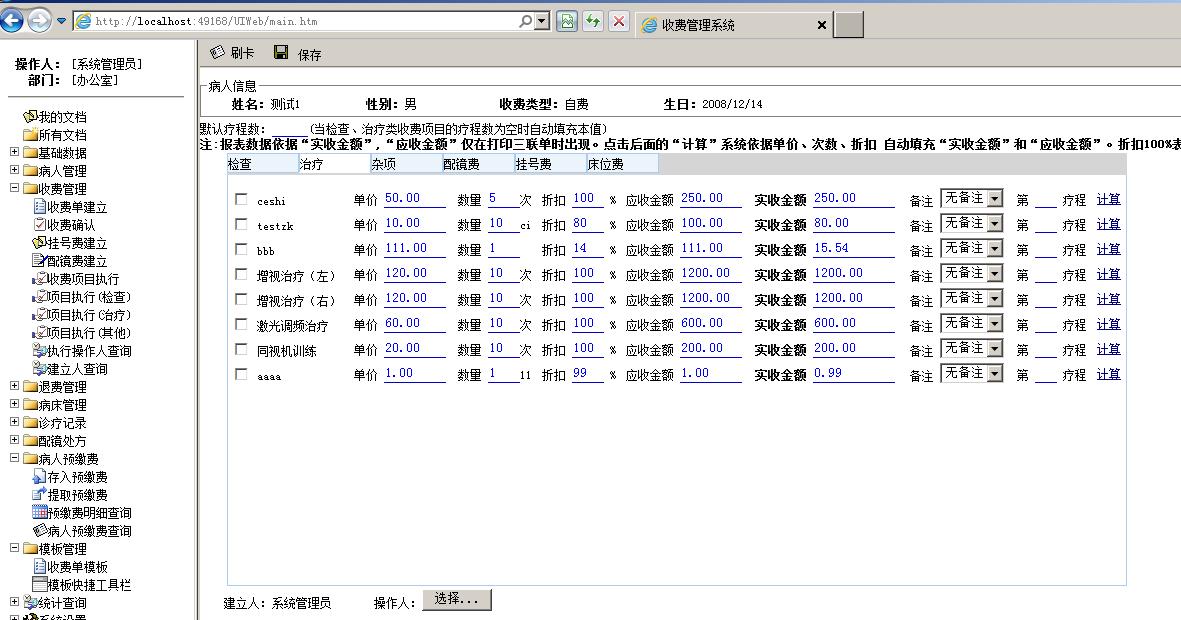Open 执行操作人查询 icon

[40, 350]
